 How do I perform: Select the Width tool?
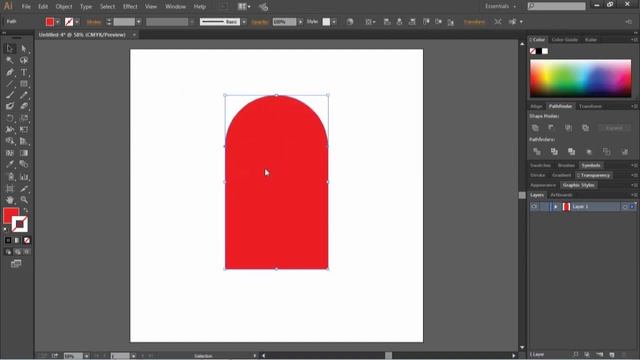[x=10, y=129]
